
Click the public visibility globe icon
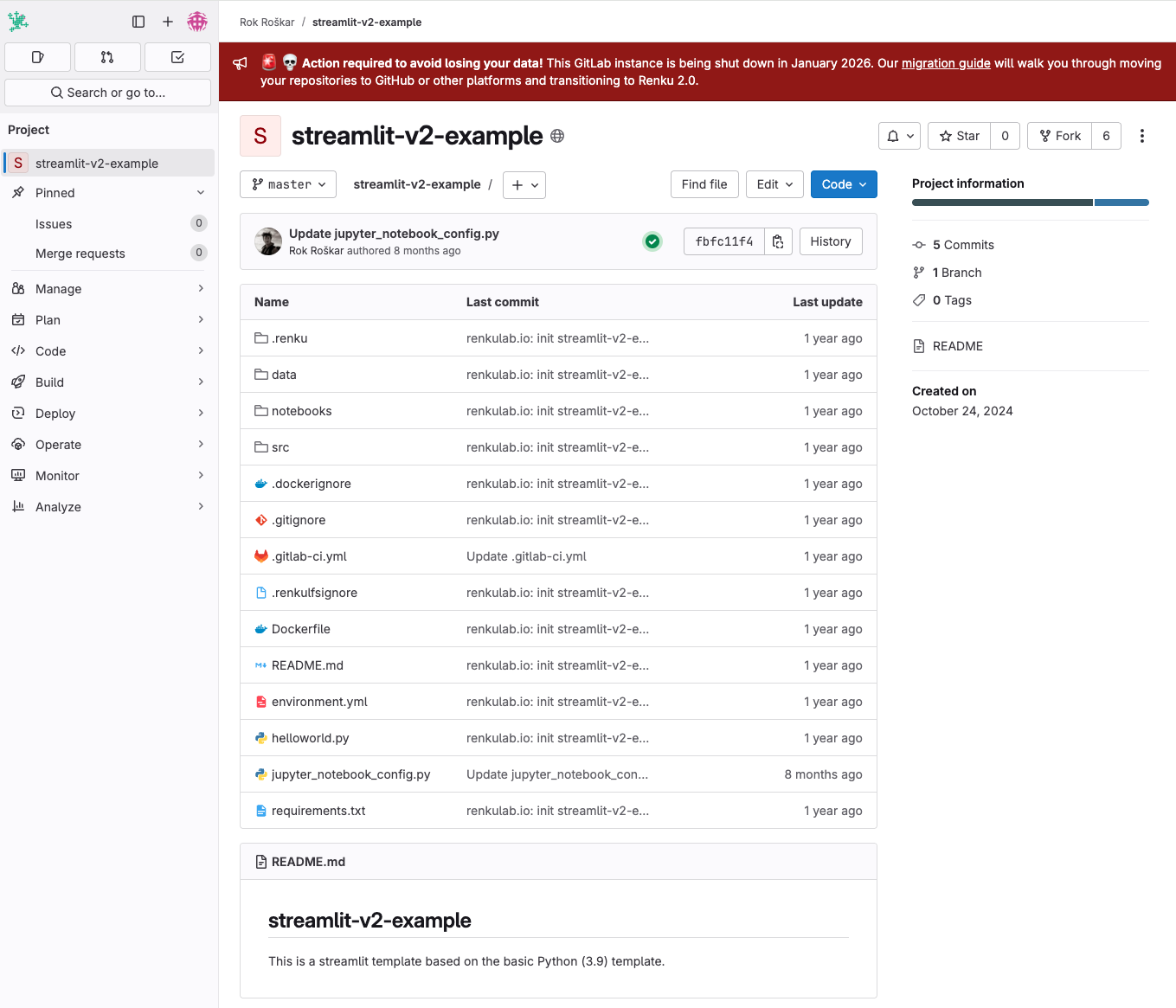point(557,136)
